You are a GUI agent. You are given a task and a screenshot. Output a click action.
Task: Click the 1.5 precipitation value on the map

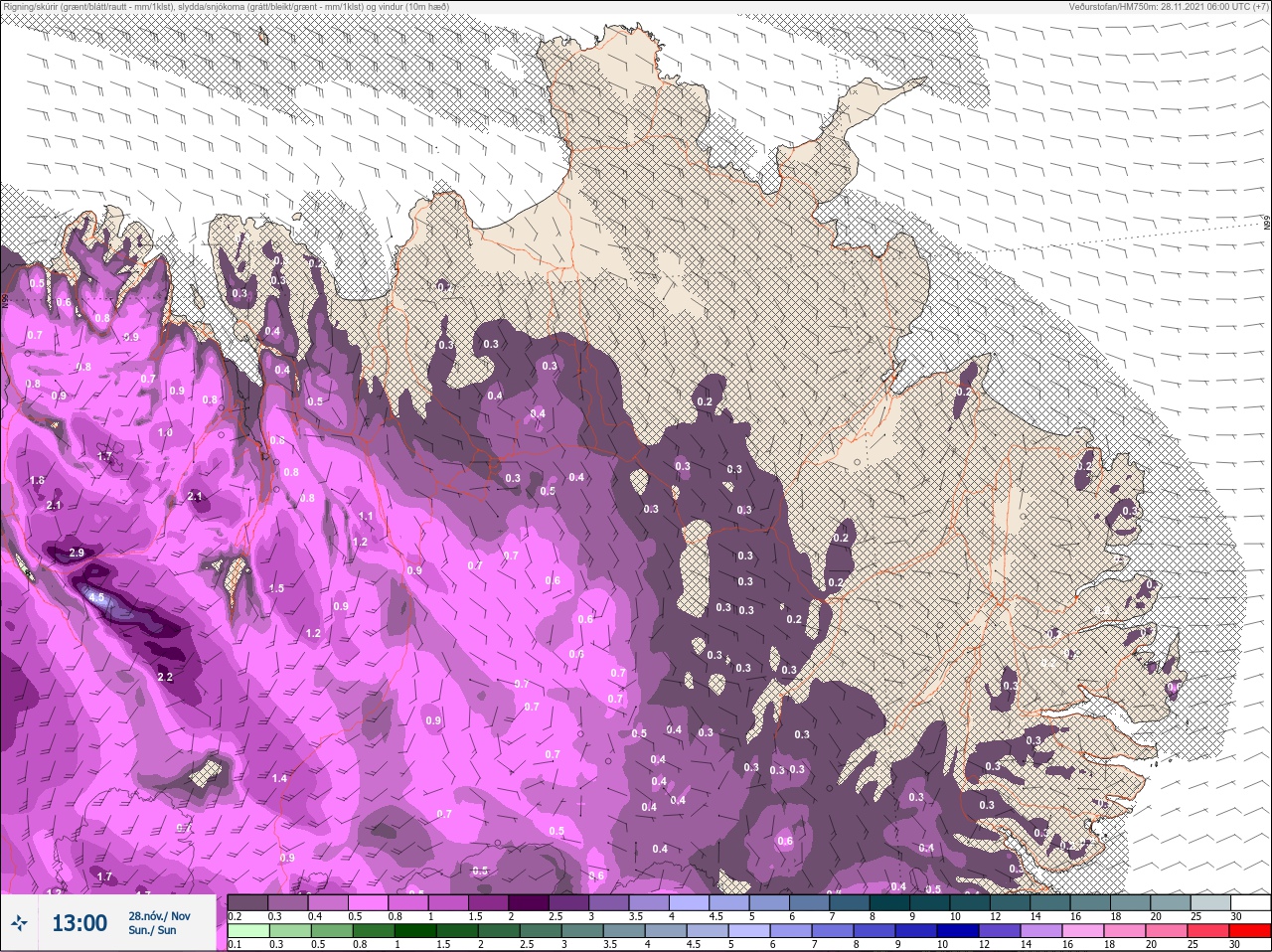[x=276, y=588]
